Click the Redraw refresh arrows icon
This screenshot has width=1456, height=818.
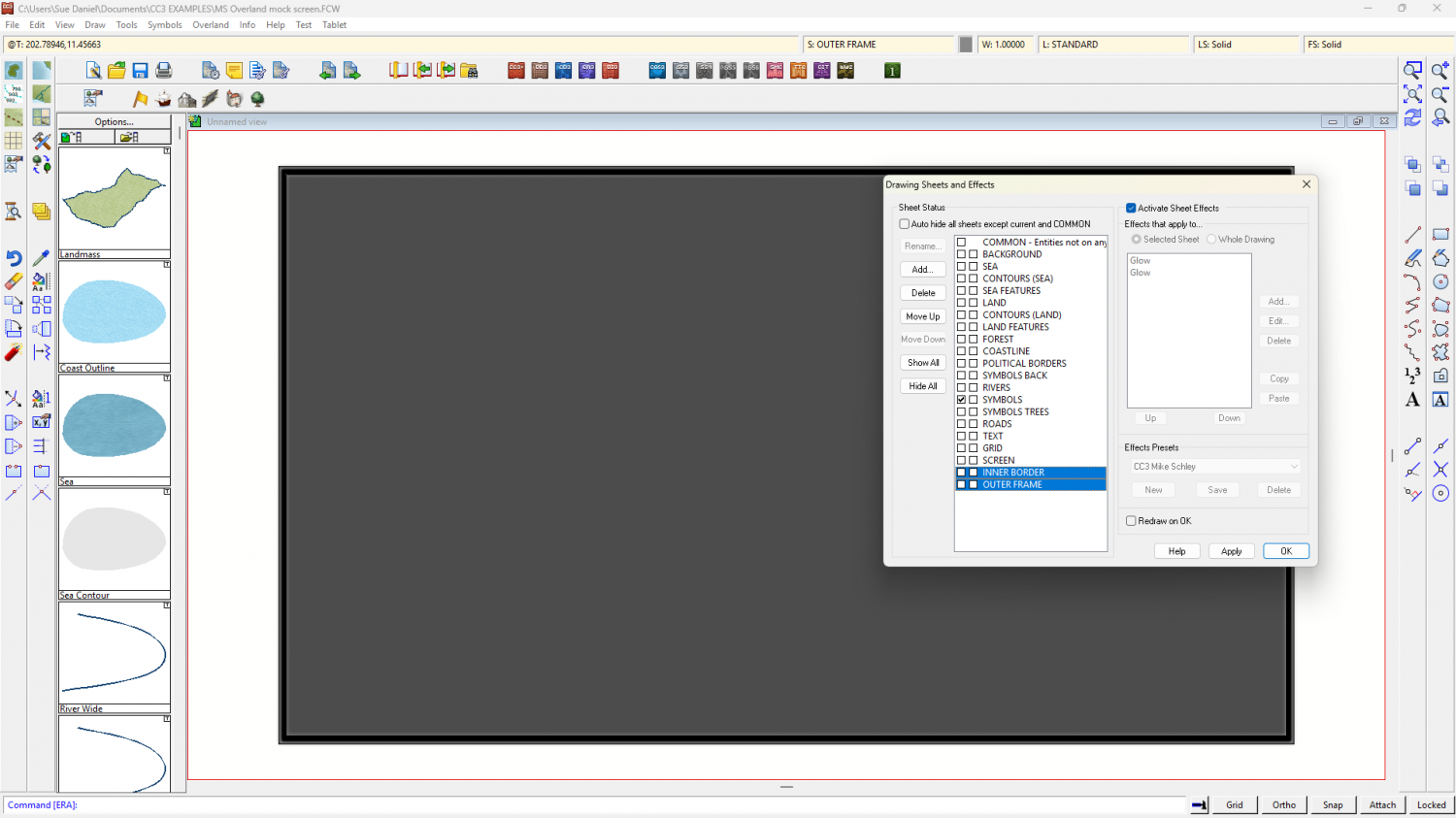pos(1412,117)
